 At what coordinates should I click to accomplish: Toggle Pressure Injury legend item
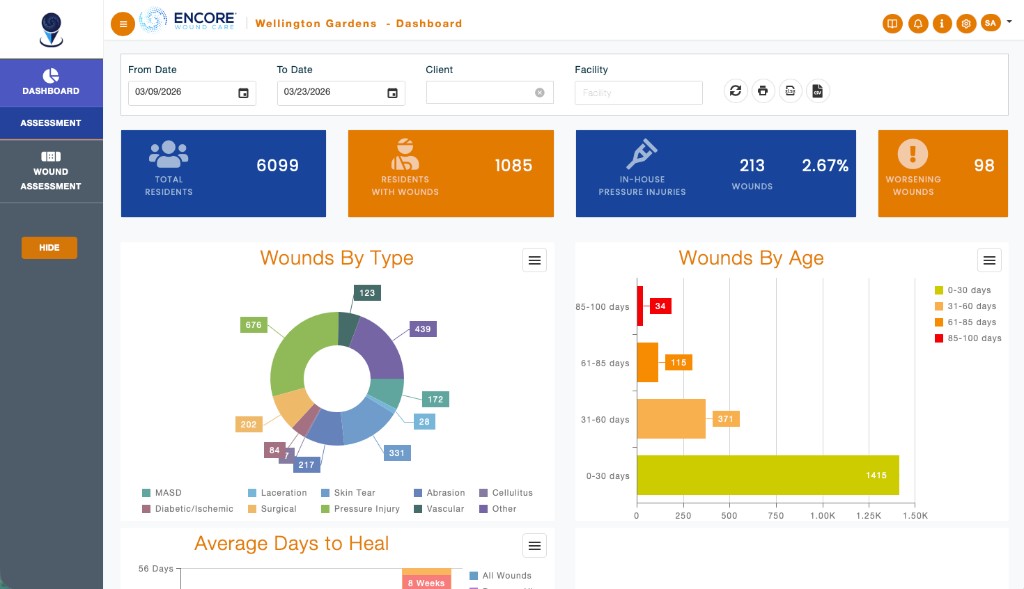[360, 509]
